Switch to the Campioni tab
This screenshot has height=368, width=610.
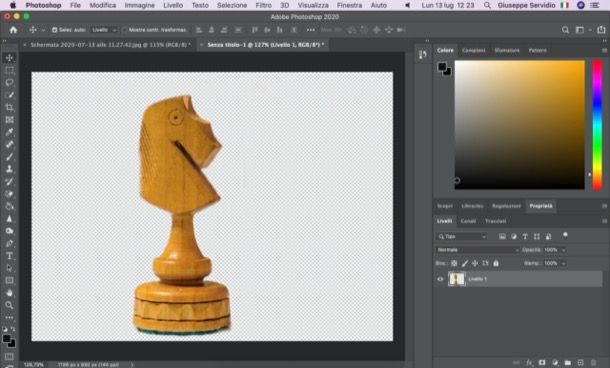(x=473, y=50)
